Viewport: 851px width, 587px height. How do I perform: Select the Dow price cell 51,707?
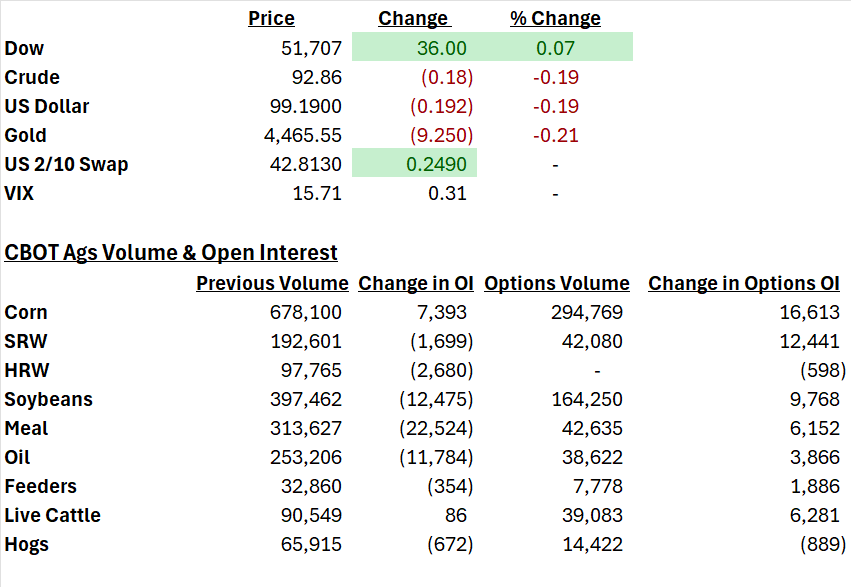tap(312, 48)
